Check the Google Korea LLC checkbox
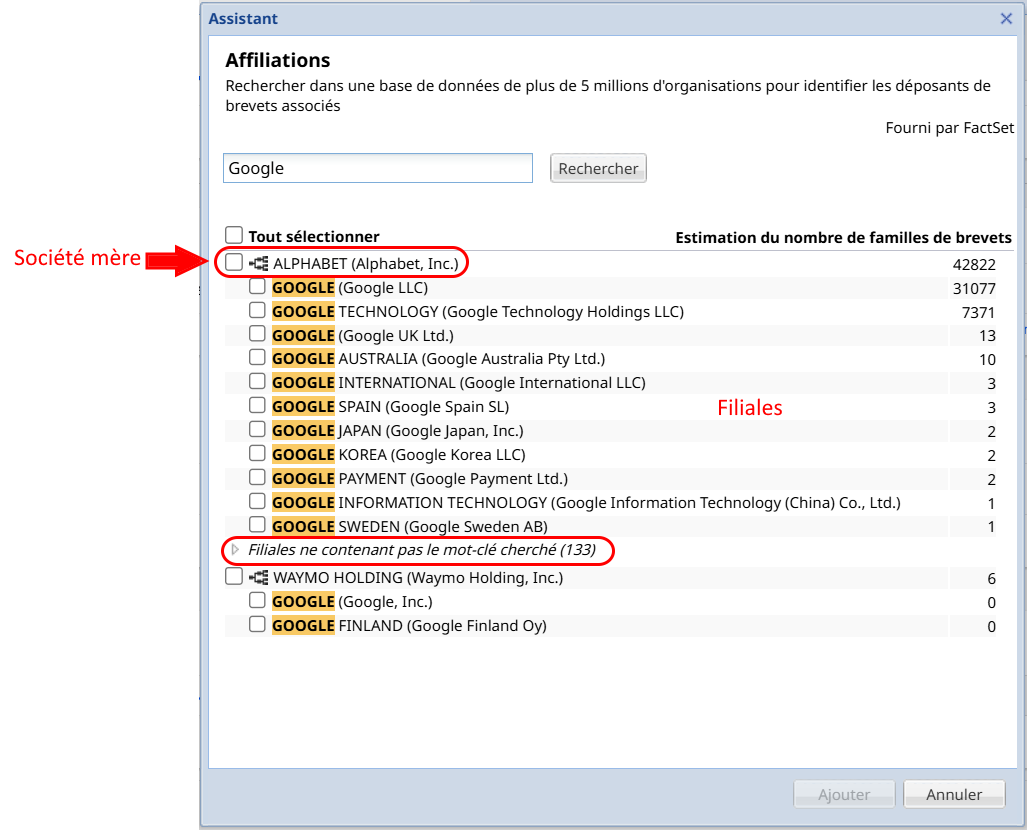 [x=257, y=453]
